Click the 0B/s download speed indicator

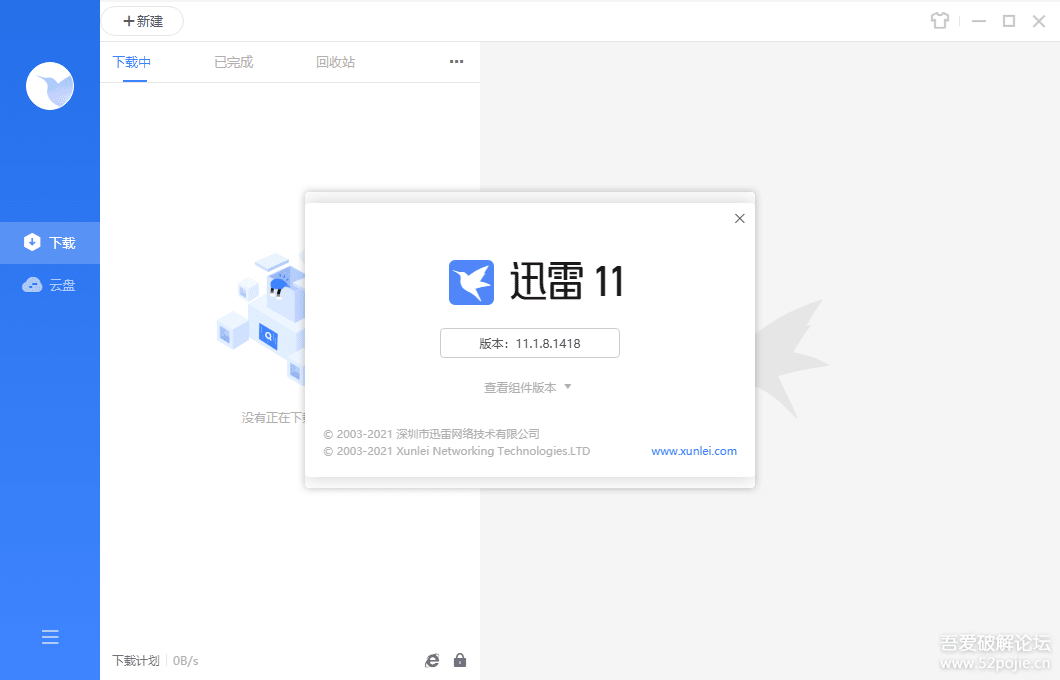[186, 661]
